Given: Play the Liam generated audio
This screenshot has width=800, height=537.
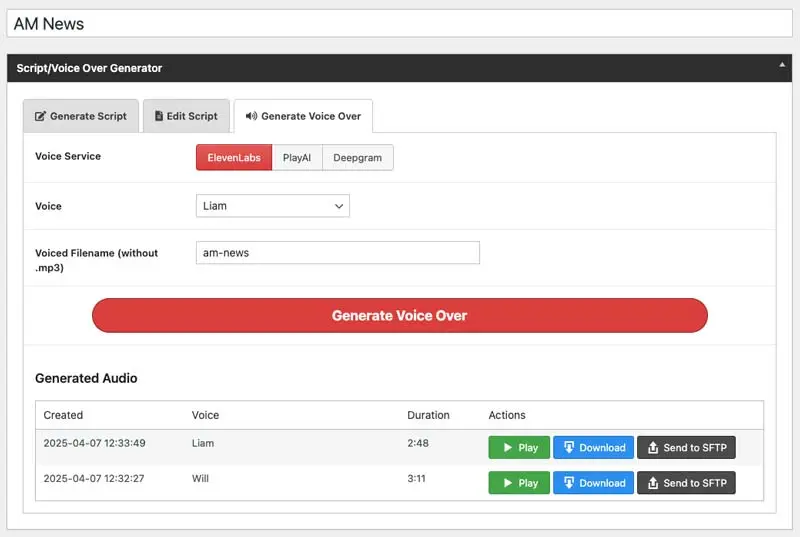Looking at the screenshot, I should coord(519,448).
